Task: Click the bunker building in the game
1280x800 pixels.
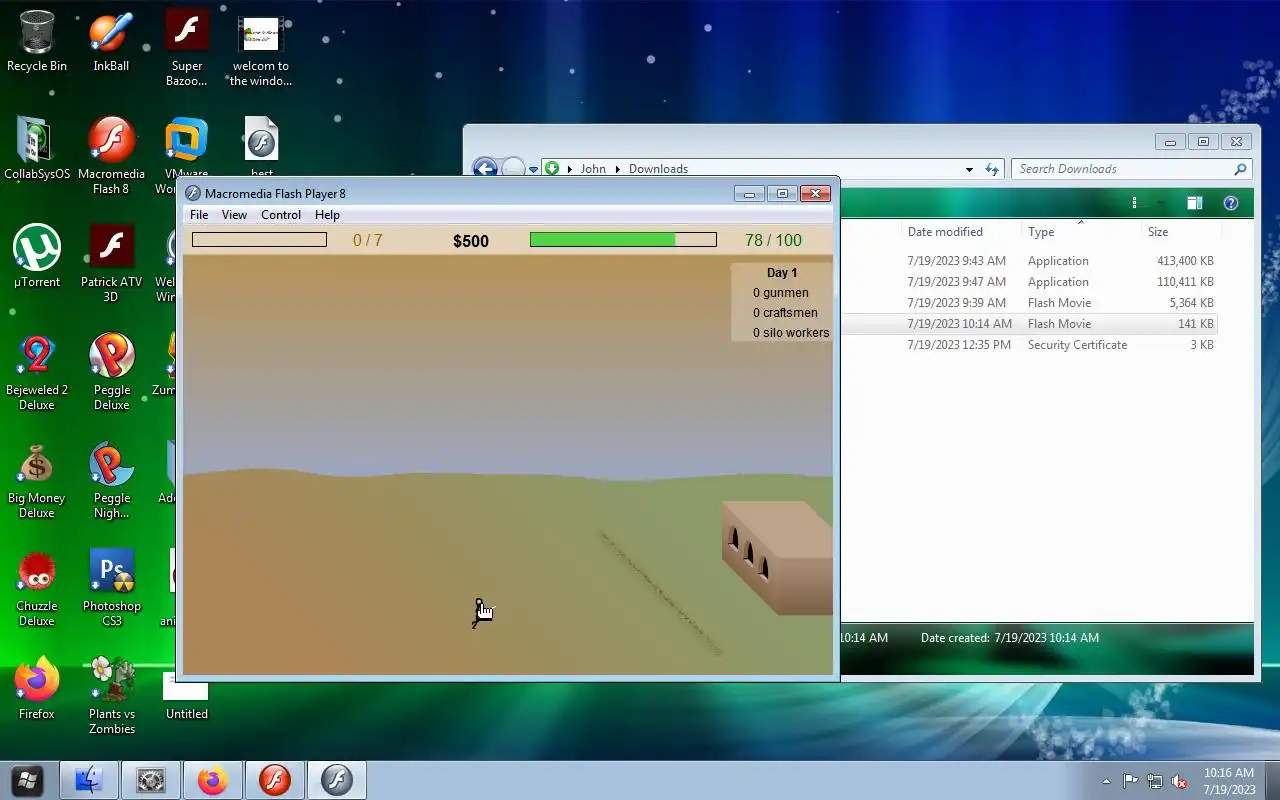Action: [777, 556]
